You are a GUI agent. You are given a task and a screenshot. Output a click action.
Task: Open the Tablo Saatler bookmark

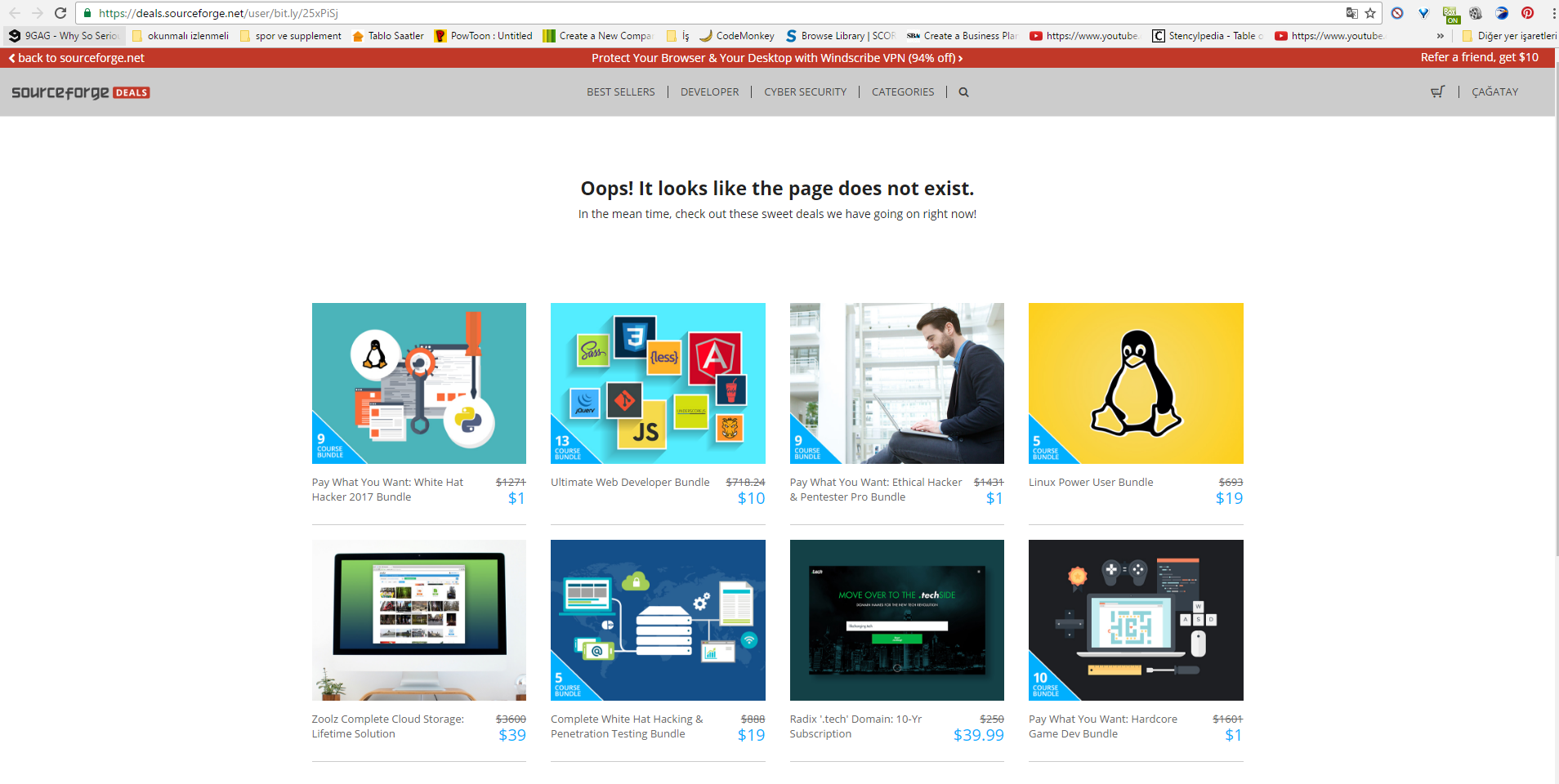tap(388, 36)
